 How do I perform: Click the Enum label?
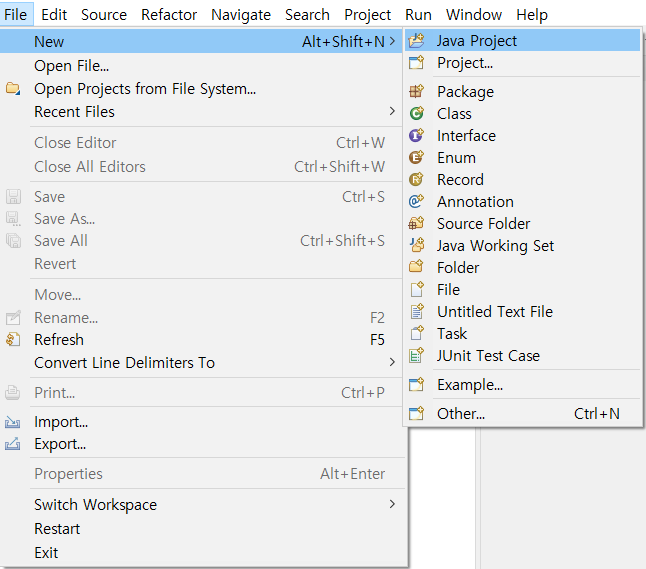click(456, 157)
